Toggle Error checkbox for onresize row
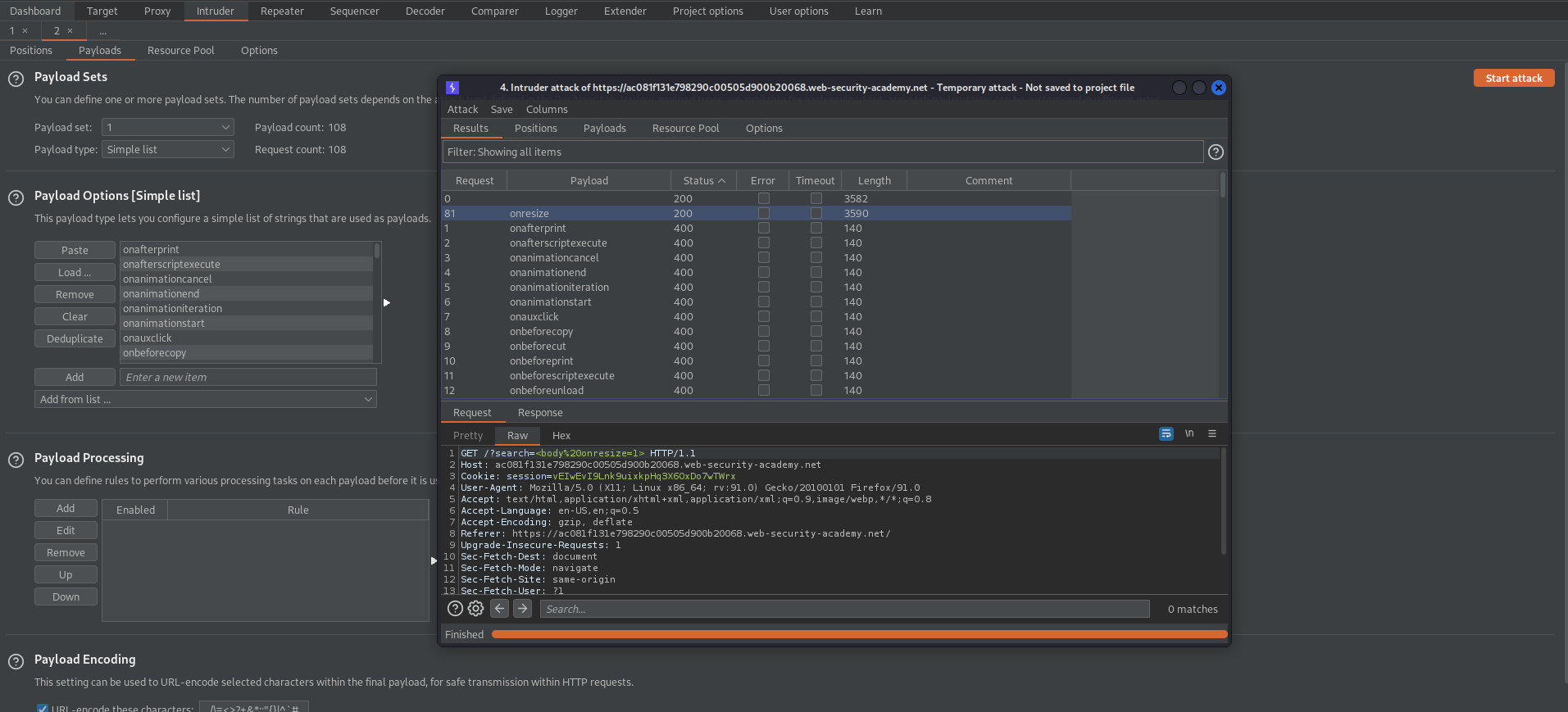This screenshot has width=1568, height=712. 764,213
